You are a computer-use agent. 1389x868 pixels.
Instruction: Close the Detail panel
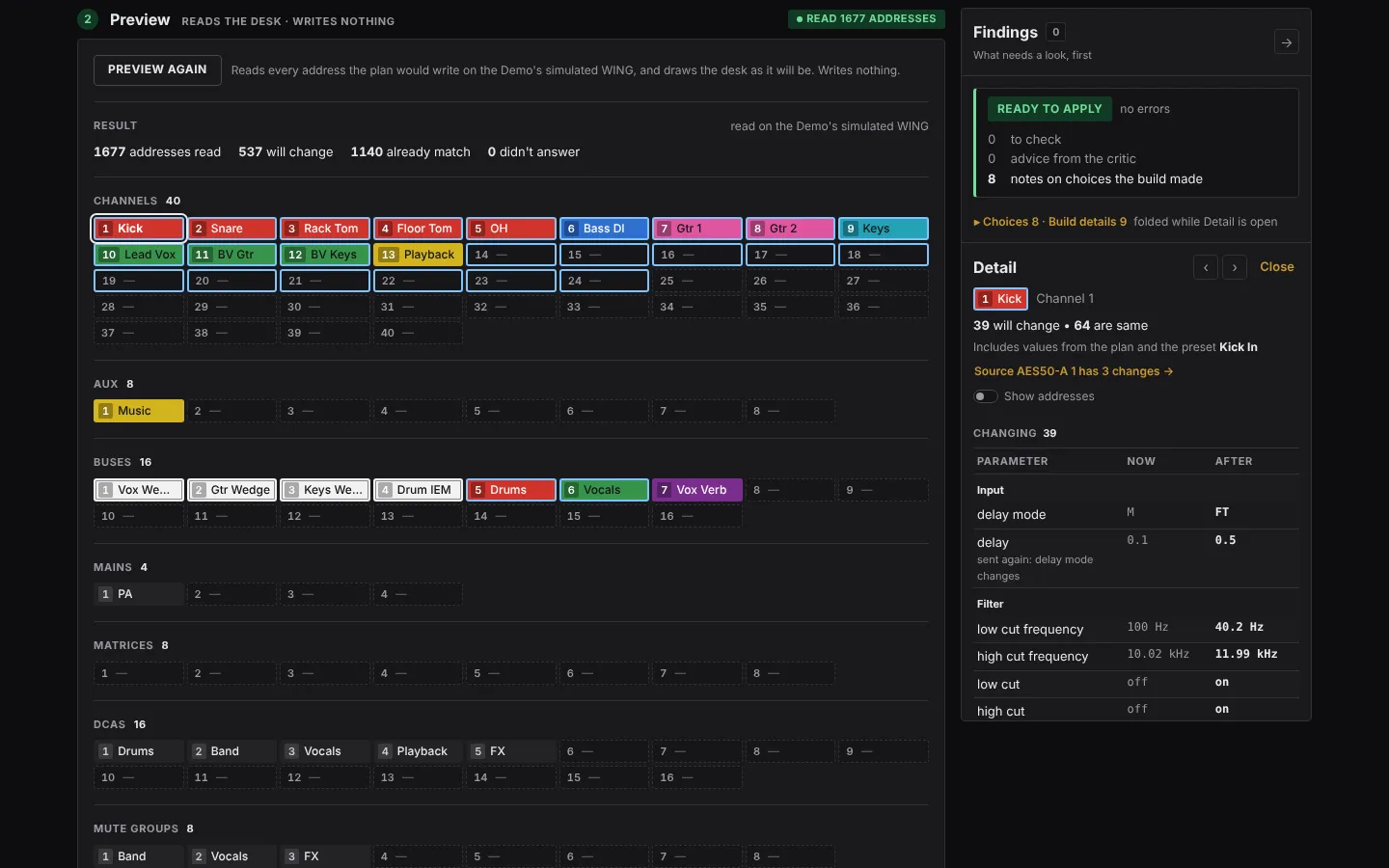(x=1277, y=267)
